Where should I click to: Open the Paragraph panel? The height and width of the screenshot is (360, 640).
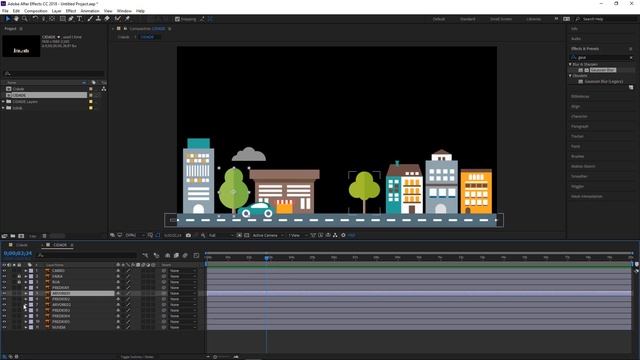580,127
